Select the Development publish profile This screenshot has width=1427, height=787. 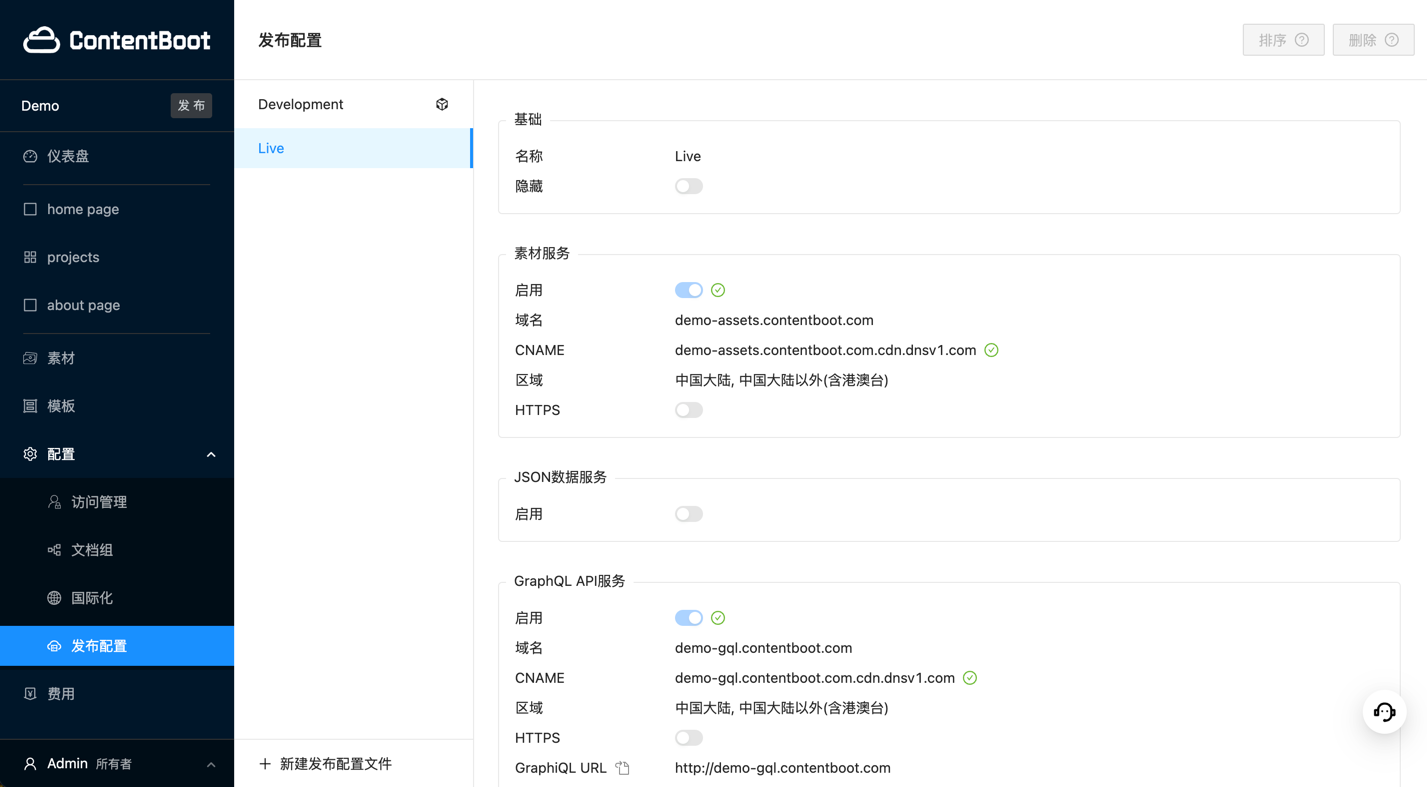pos(353,104)
